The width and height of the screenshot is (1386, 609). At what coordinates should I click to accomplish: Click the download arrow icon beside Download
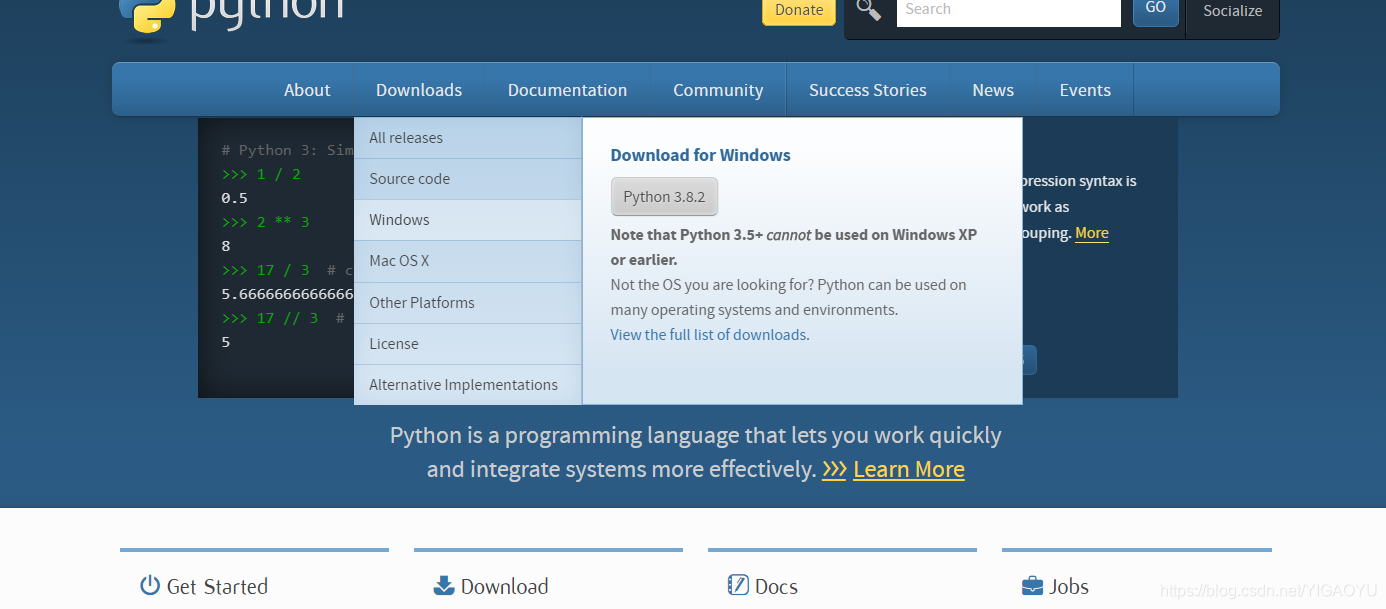[444, 586]
